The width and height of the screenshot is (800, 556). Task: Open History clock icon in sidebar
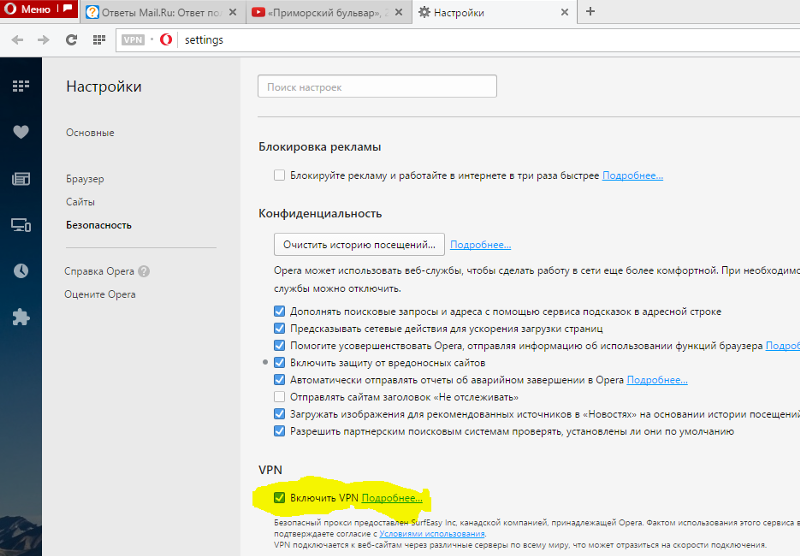21,271
